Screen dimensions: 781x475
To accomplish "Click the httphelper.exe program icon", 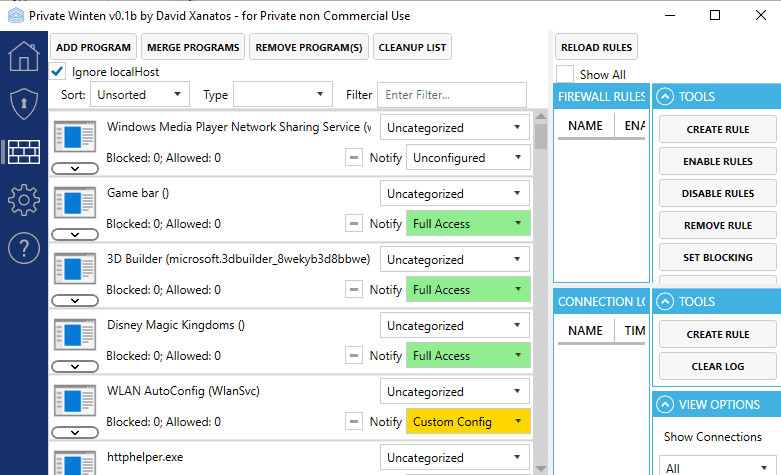I will click(75, 463).
